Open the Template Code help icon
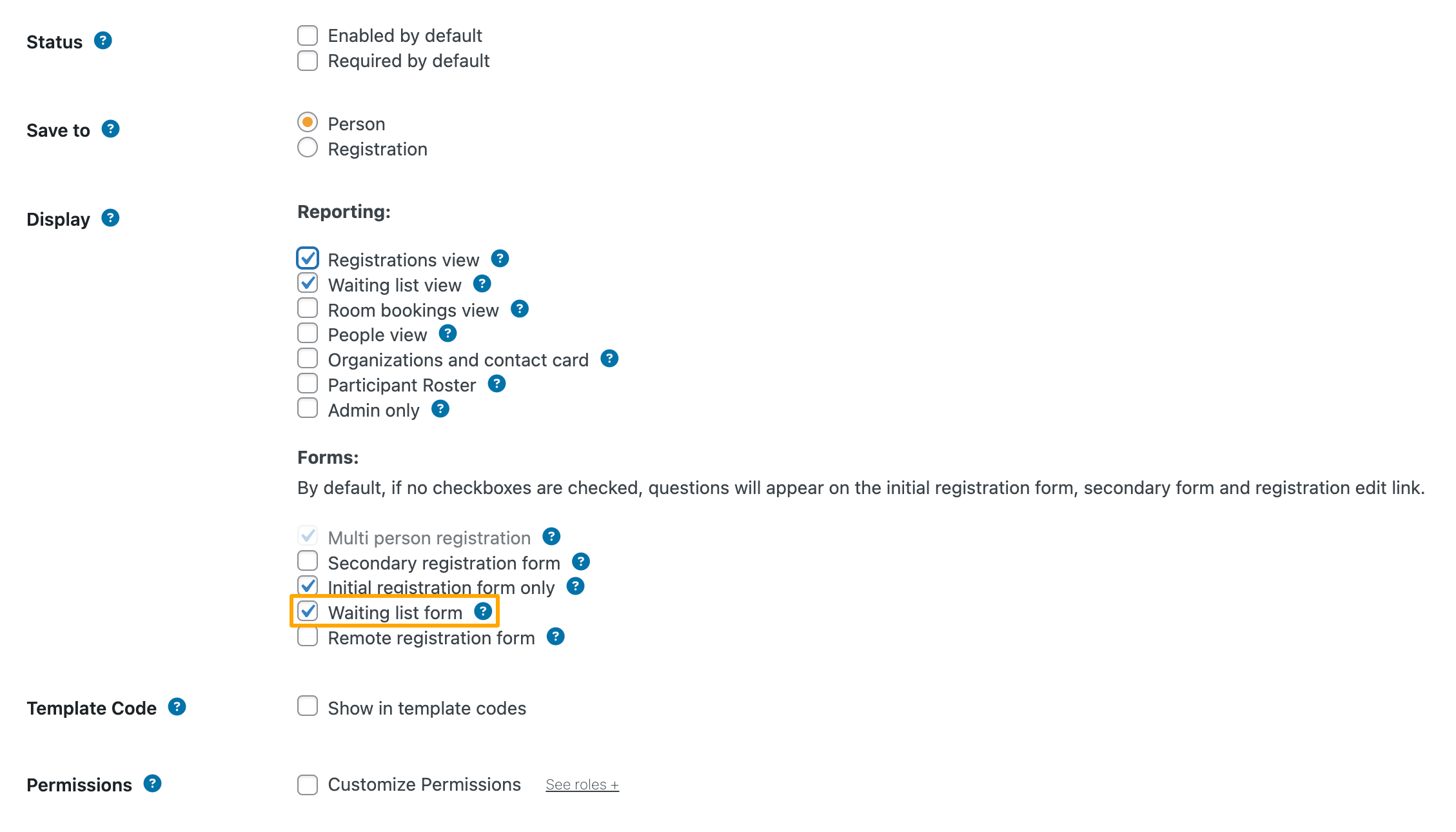The height and width of the screenshot is (832, 1456). (x=177, y=707)
